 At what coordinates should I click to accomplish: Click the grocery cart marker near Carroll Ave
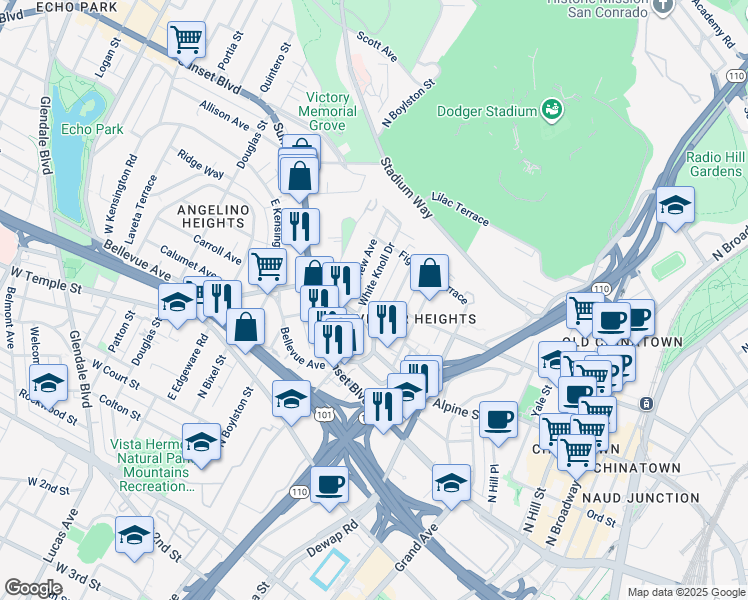pos(267,267)
